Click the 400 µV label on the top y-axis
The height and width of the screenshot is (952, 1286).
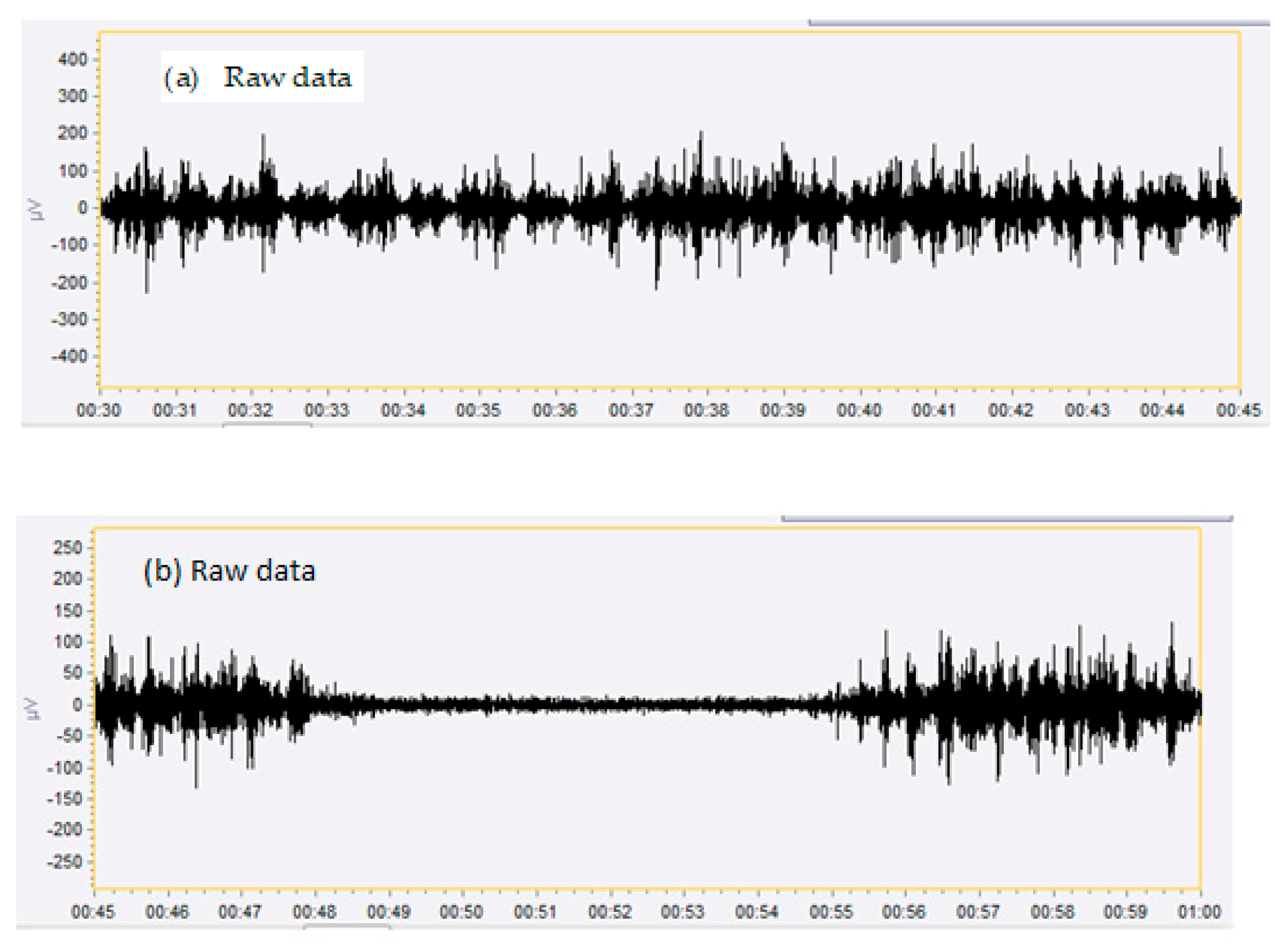pos(73,59)
